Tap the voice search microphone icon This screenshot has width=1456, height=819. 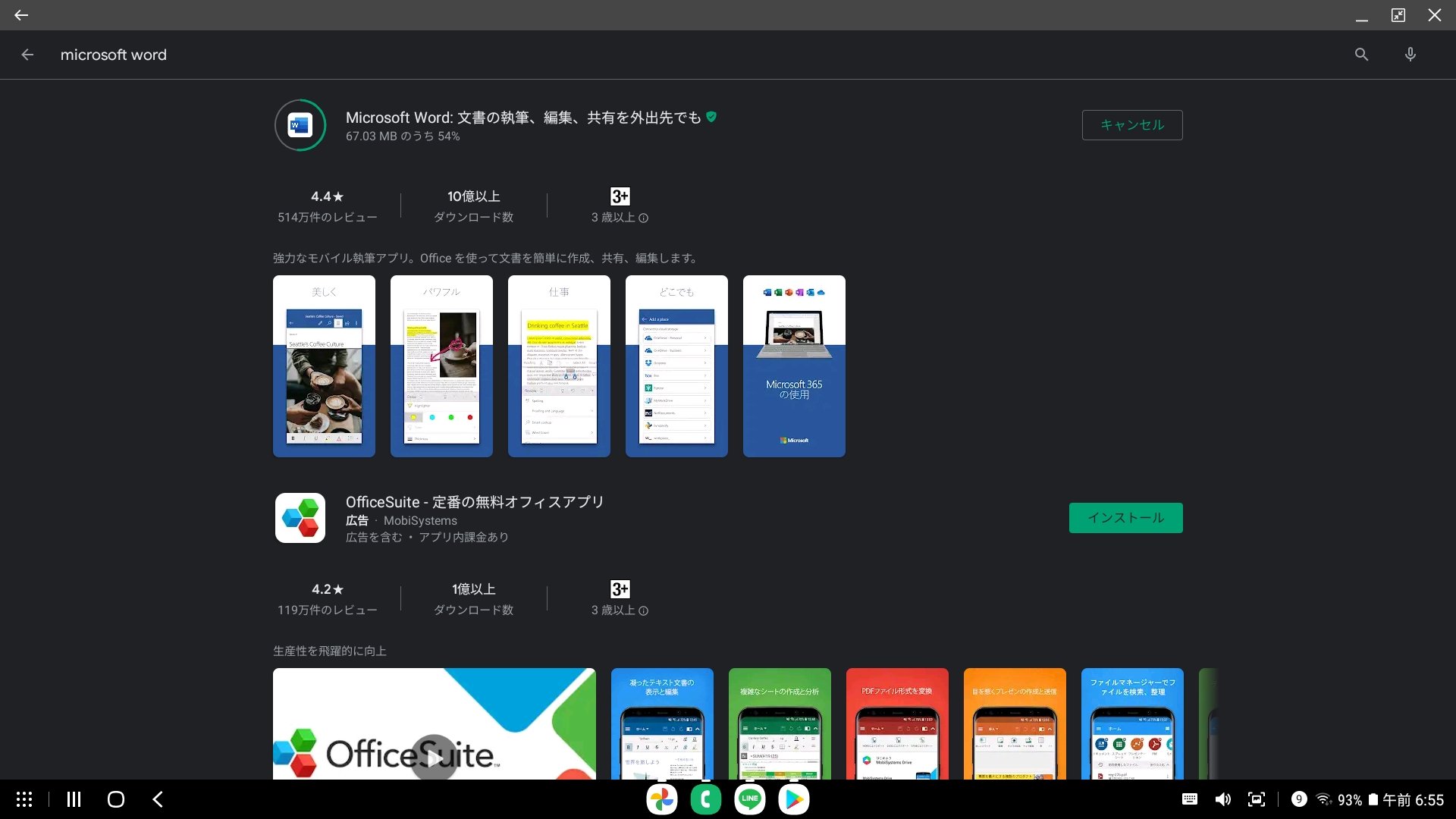click(1410, 55)
